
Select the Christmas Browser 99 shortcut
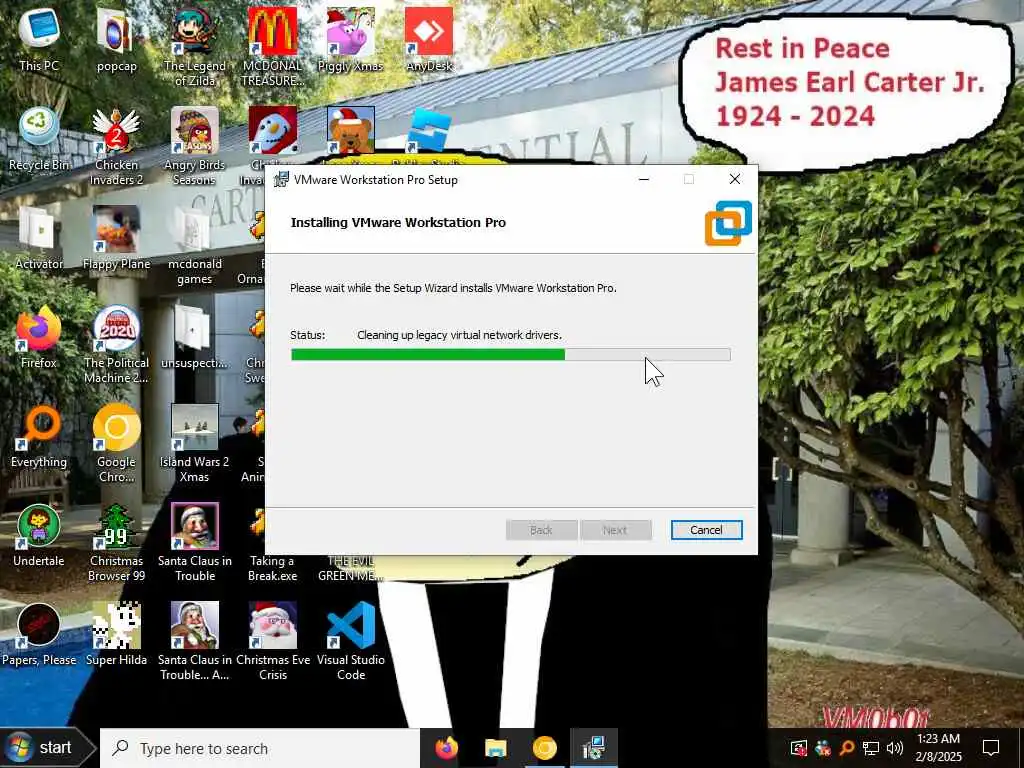coord(116,543)
